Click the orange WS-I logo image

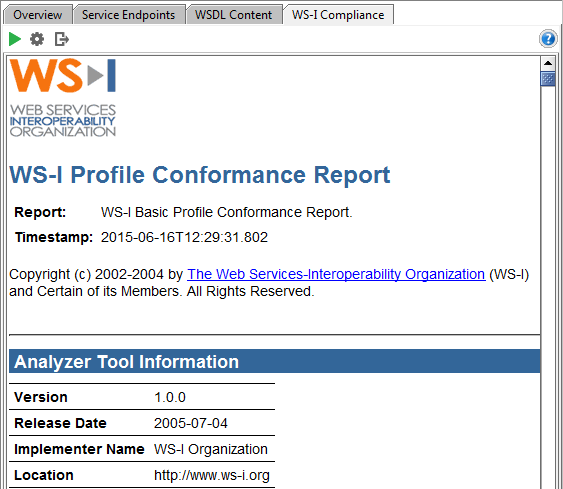click(x=63, y=98)
